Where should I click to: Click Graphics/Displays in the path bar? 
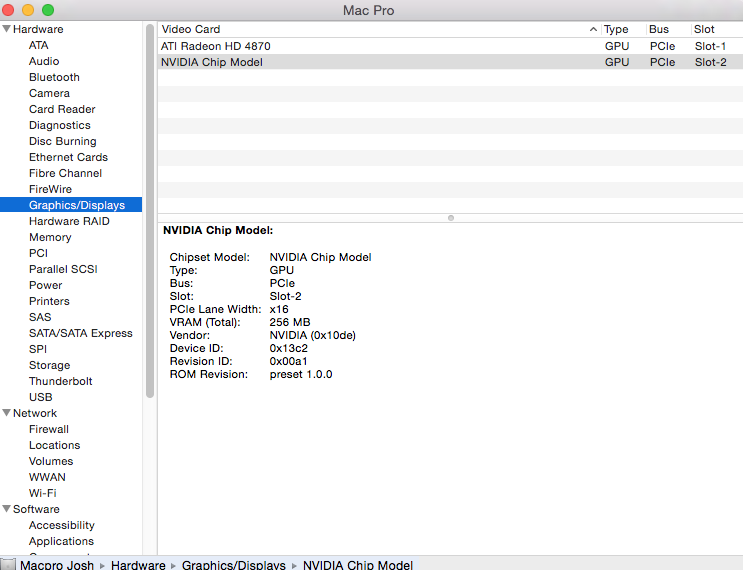point(234,565)
